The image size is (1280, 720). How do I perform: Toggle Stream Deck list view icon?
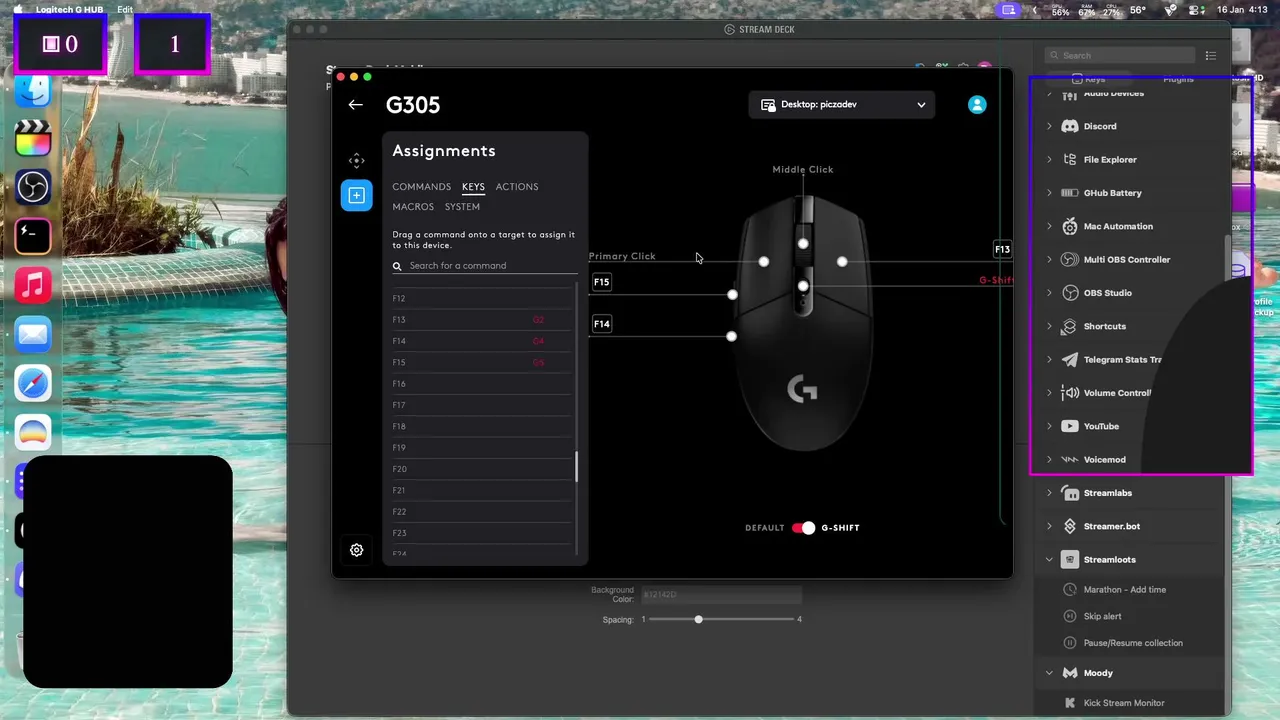pyautogui.click(x=1211, y=56)
